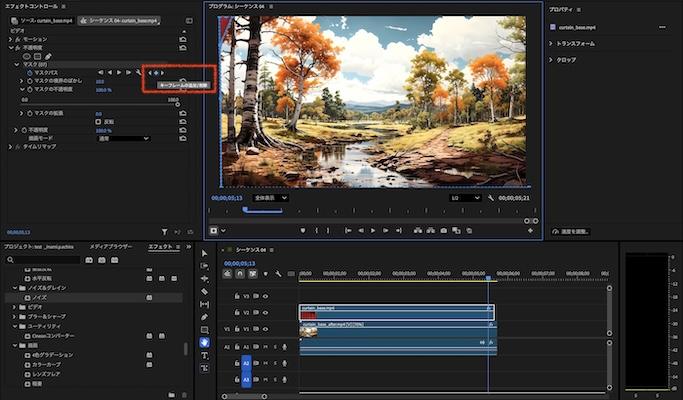Toggle the mask 反転 (invert) checkbox
Image resolution: width=683 pixels, height=400 pixels.
coord(98,121)
